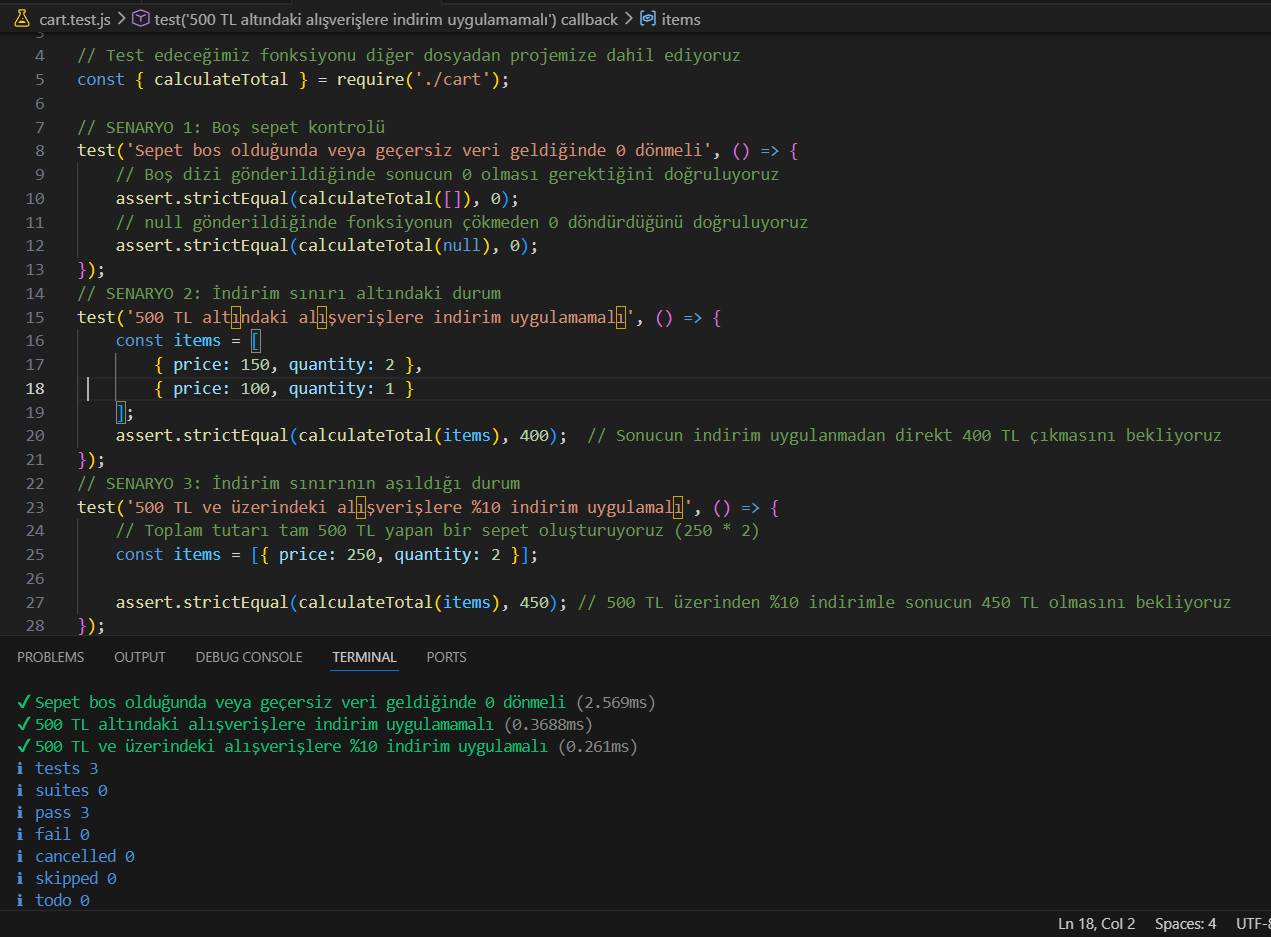Switch to the PROBLEMS panel tab
The width and height of the screenshot is (1271, 937).
click(51, 657)
